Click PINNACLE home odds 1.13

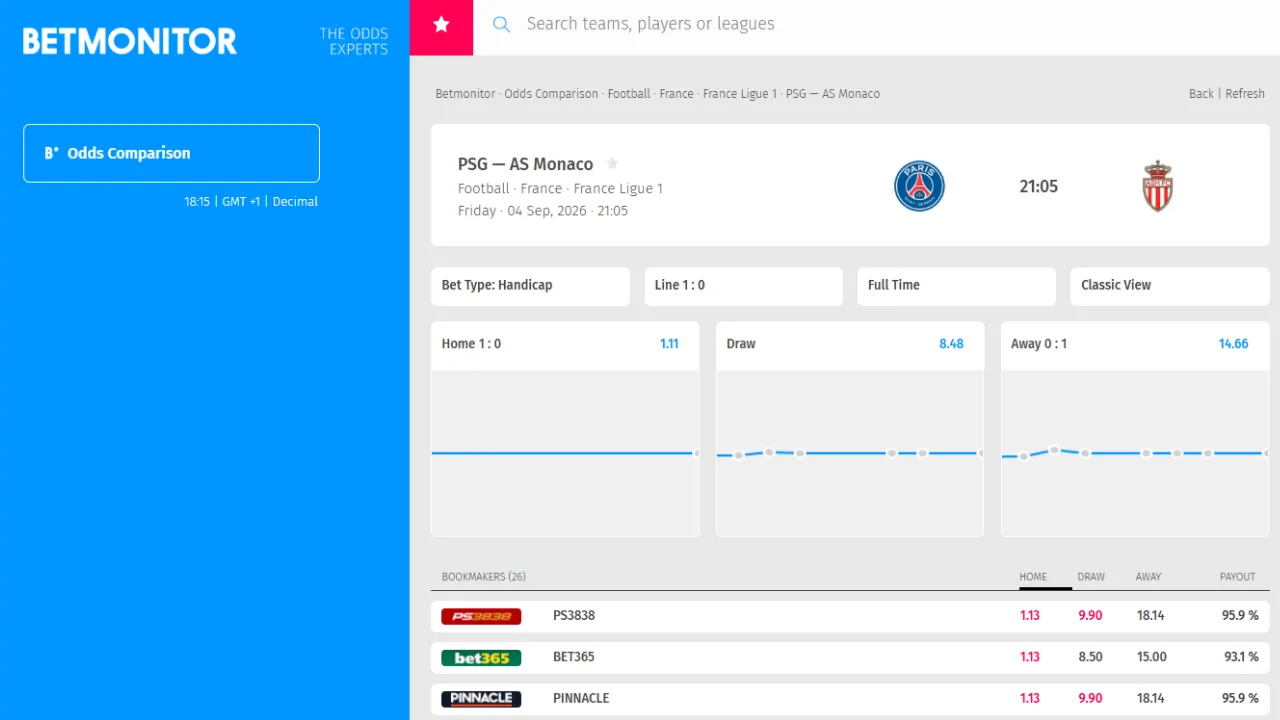click(x=1030, y=698)
